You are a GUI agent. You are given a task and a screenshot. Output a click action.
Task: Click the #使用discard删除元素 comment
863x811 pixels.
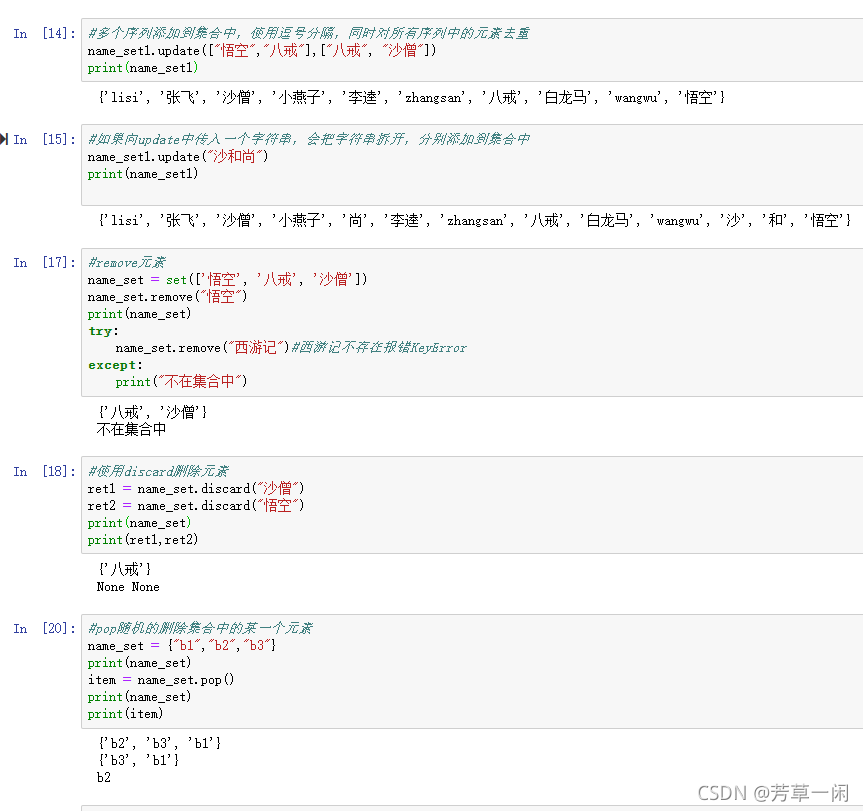(159, 472)
